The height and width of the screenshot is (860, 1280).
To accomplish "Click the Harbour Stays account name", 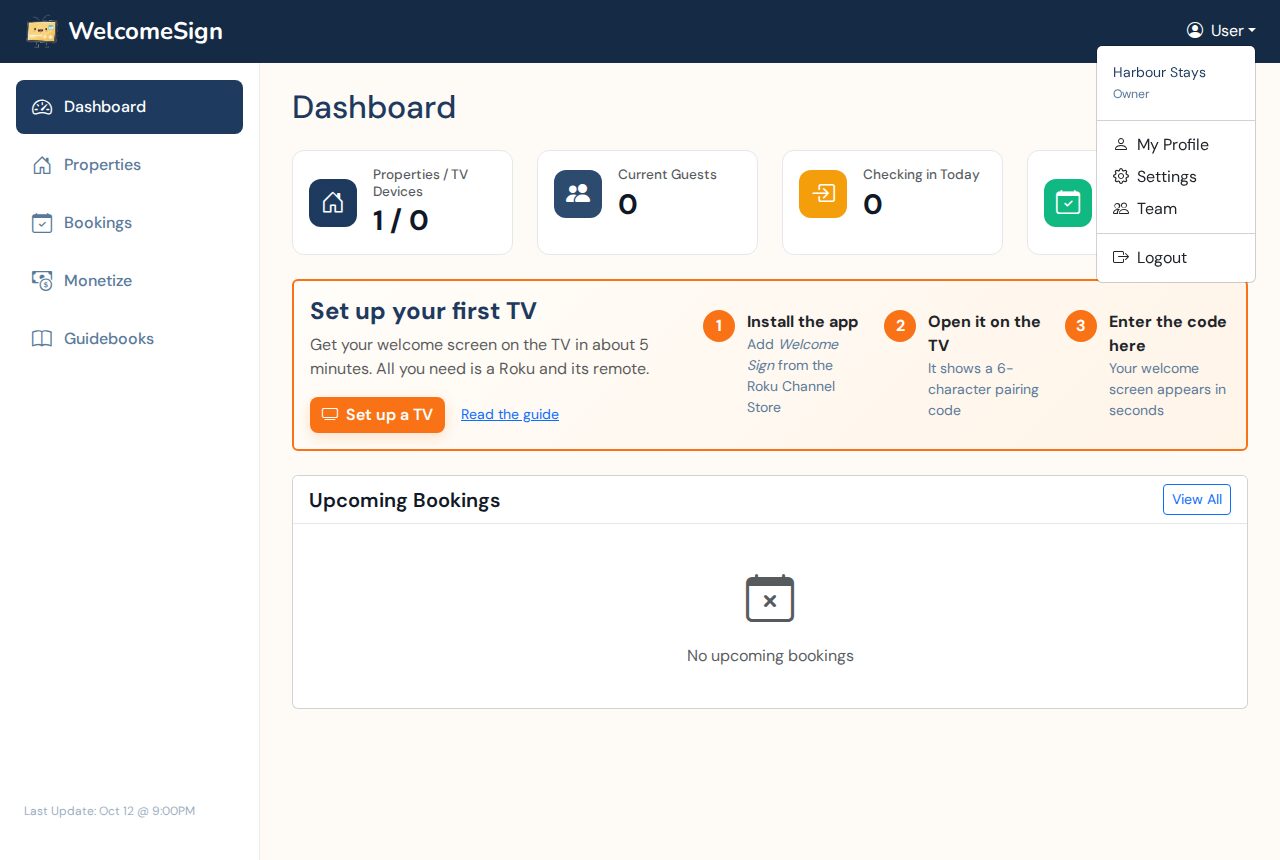I will [1159, 72].
